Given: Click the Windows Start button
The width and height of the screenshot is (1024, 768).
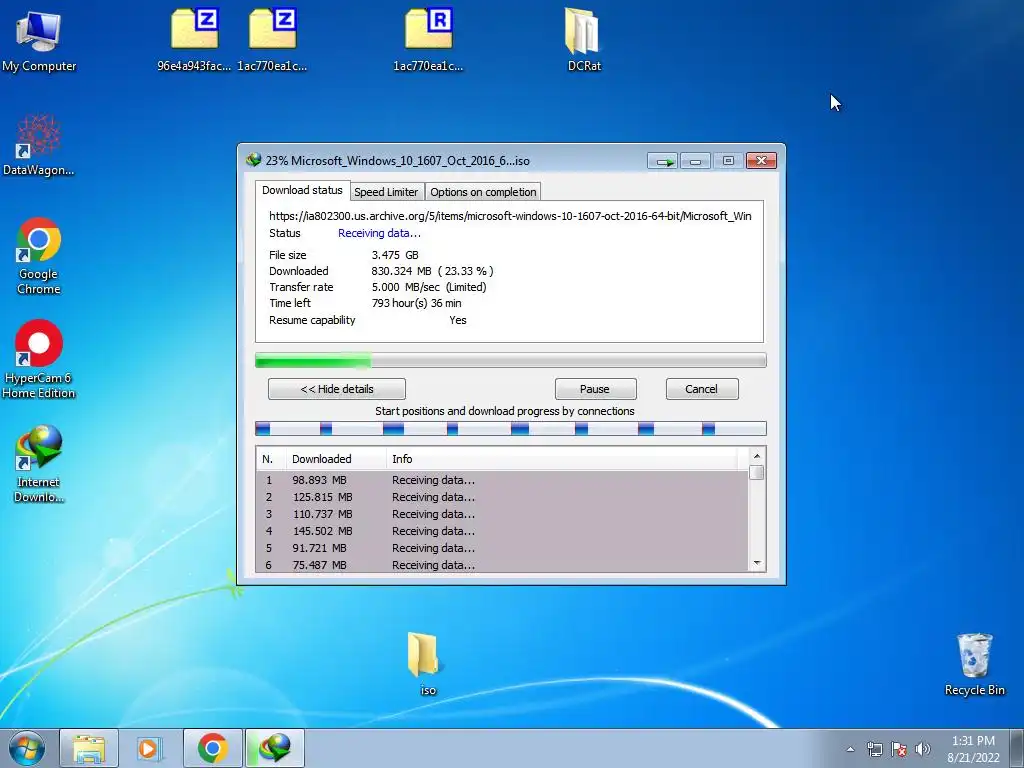Looking at the screenshot, I should 27,748.
